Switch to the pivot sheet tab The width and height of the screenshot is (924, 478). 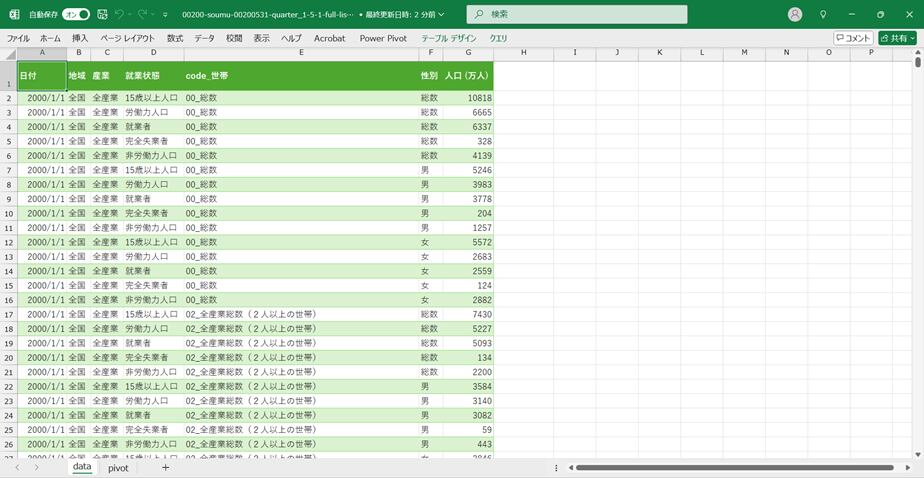[x=118, y=467]
